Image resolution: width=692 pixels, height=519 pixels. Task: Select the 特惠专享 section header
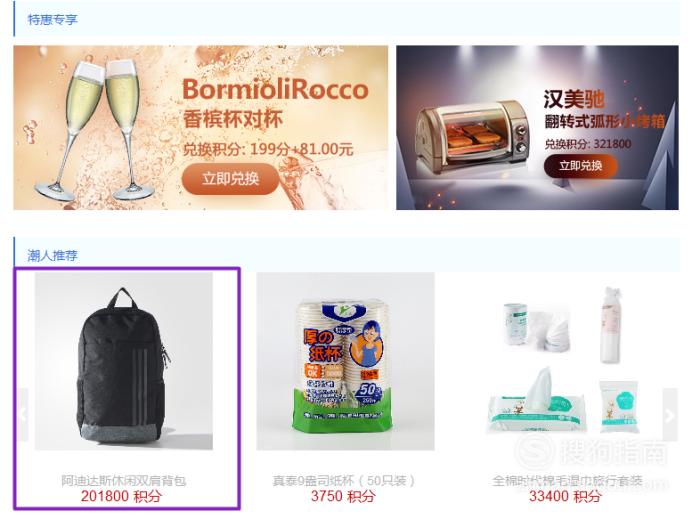click(53, 20)
